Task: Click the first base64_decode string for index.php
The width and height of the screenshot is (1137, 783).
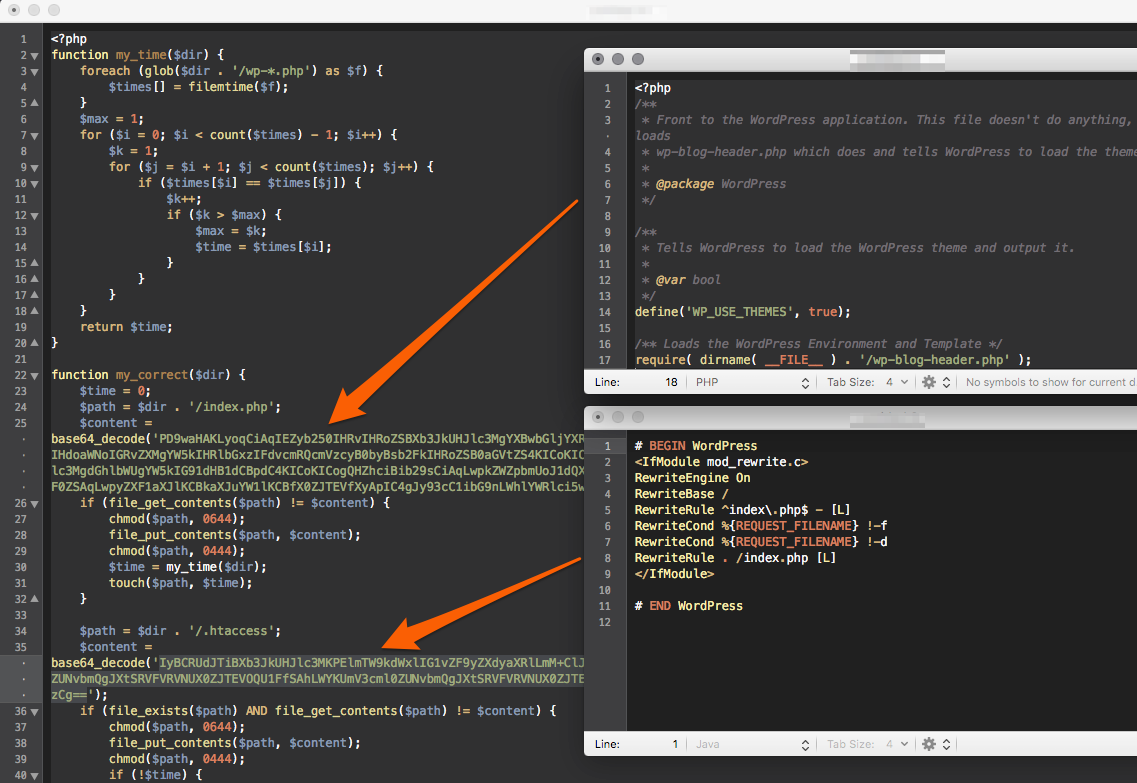Action: click(318, 463)
